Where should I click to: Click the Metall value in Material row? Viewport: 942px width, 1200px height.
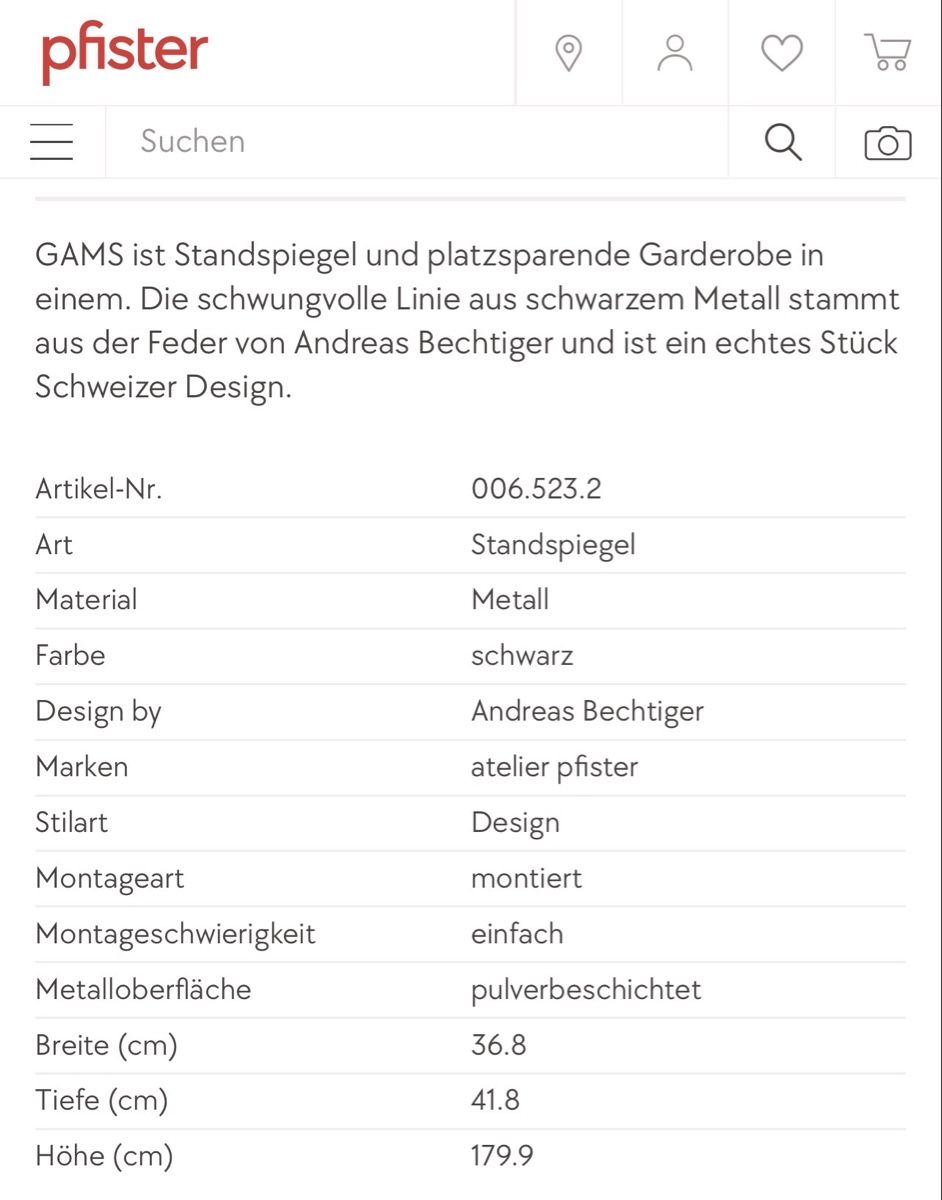(x=510, y=600)
